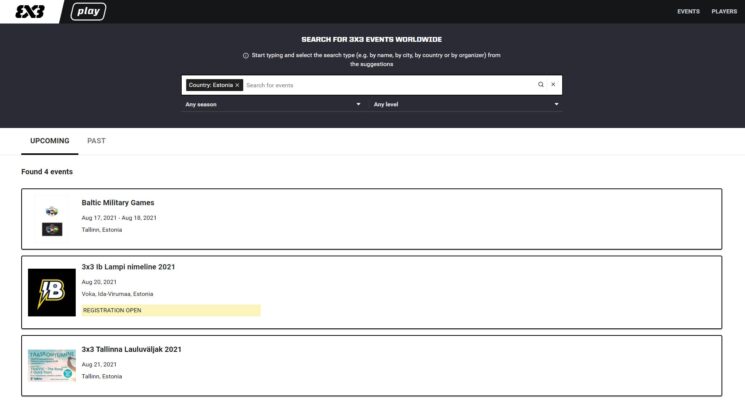
Task: Click the play logo badge
Action: click(89, 12)
